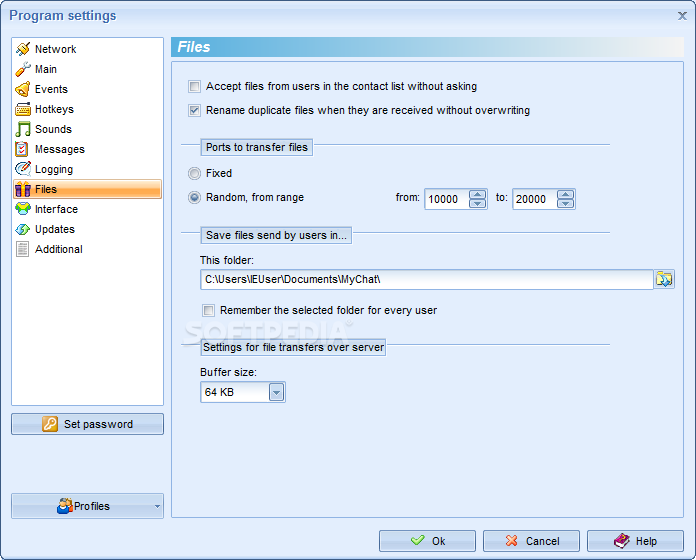The width and height of the screenshot is (696, 560).
Task: Click the Sounds music note icon
Action: 23,129
